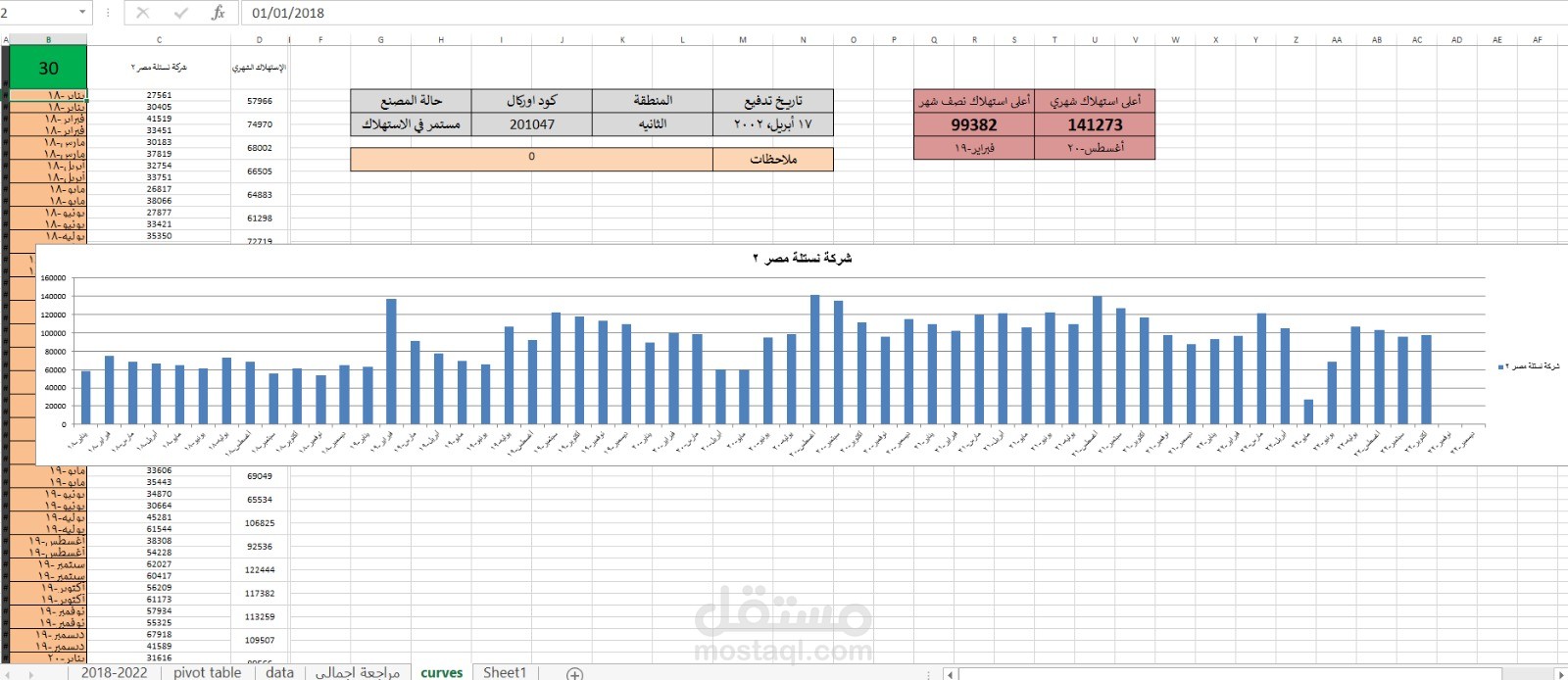Select the date cell ١٧ أبريل، ٢٠٠٢

pyautogui.click(x=773, y=124)
